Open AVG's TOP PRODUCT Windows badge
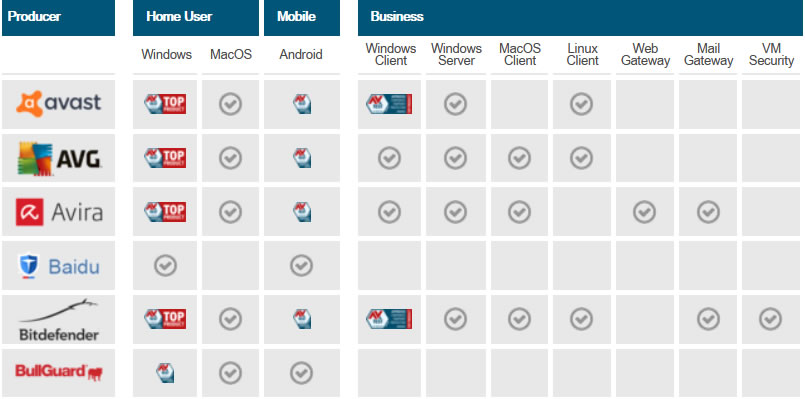 tap(165, 158)
